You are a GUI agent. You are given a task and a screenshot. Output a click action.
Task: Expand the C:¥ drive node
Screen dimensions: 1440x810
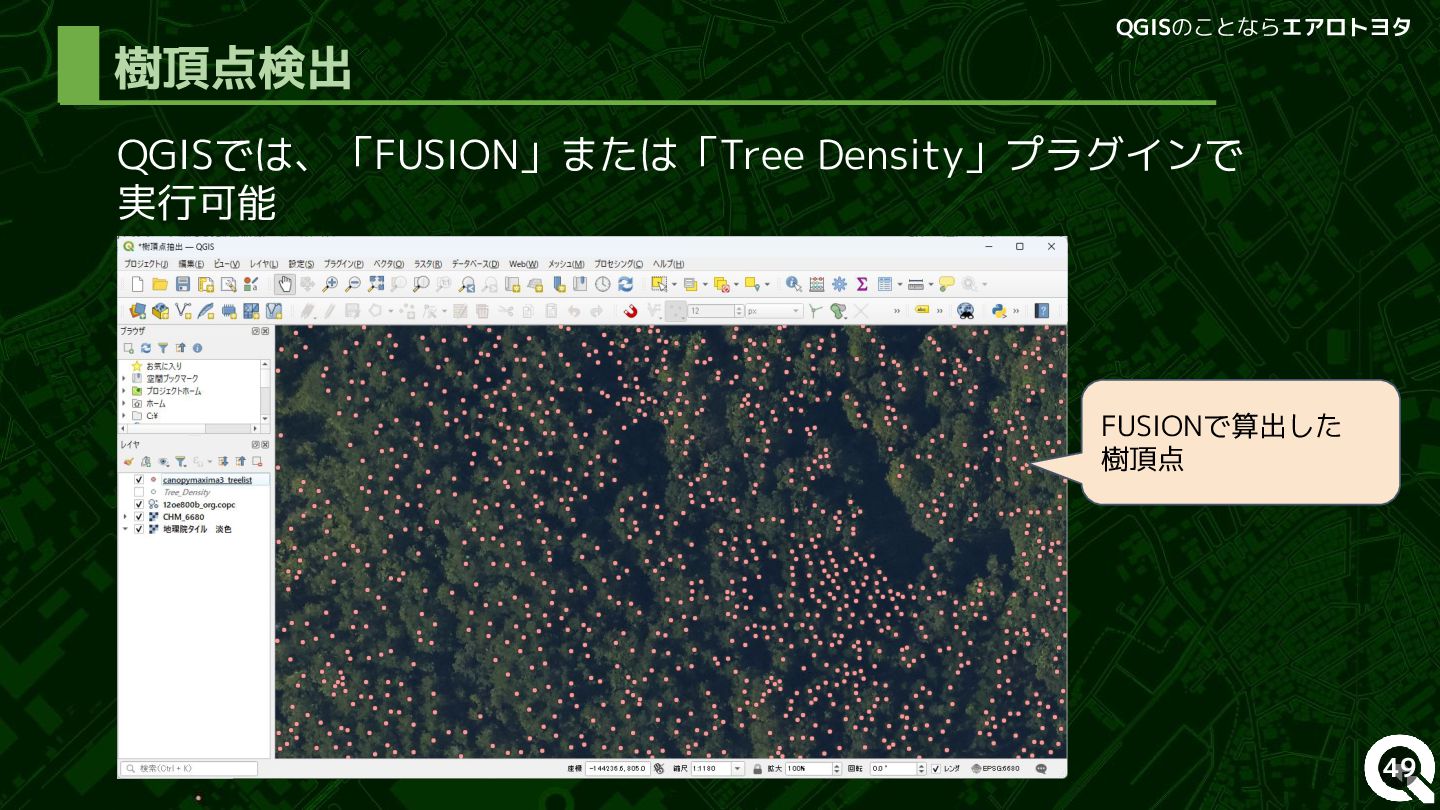tap(125, 415)
